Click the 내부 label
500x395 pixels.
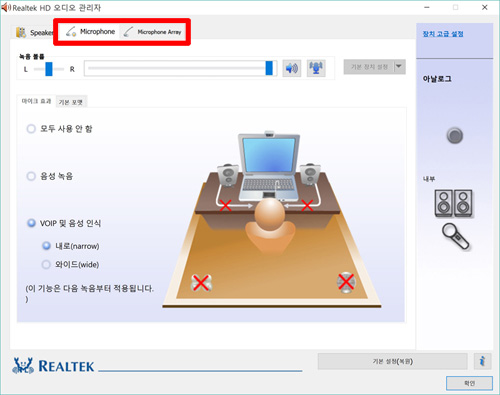(429, 179)
